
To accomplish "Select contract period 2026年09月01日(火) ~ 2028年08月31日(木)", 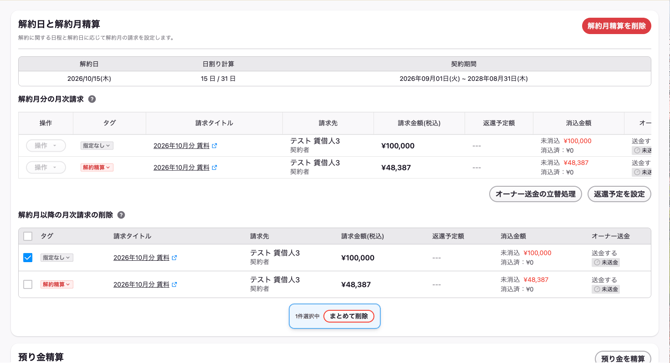I will coord(464,79).
